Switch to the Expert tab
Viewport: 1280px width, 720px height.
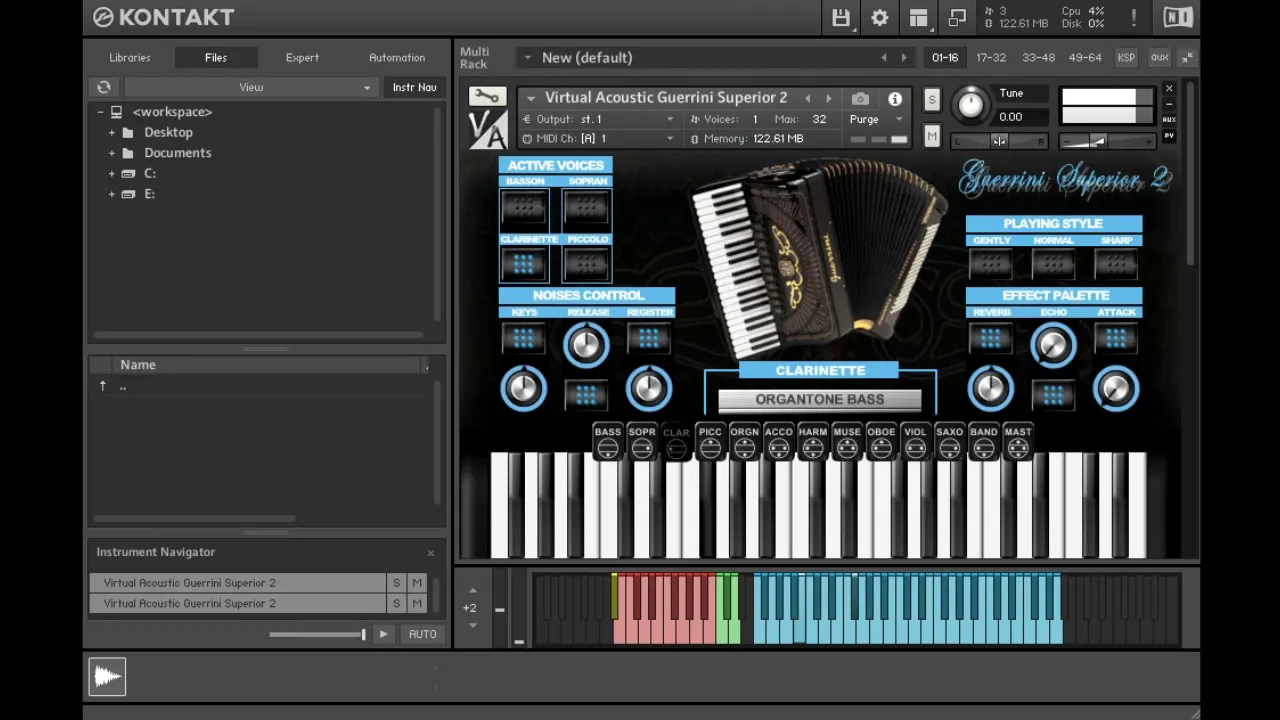[302, 58]
